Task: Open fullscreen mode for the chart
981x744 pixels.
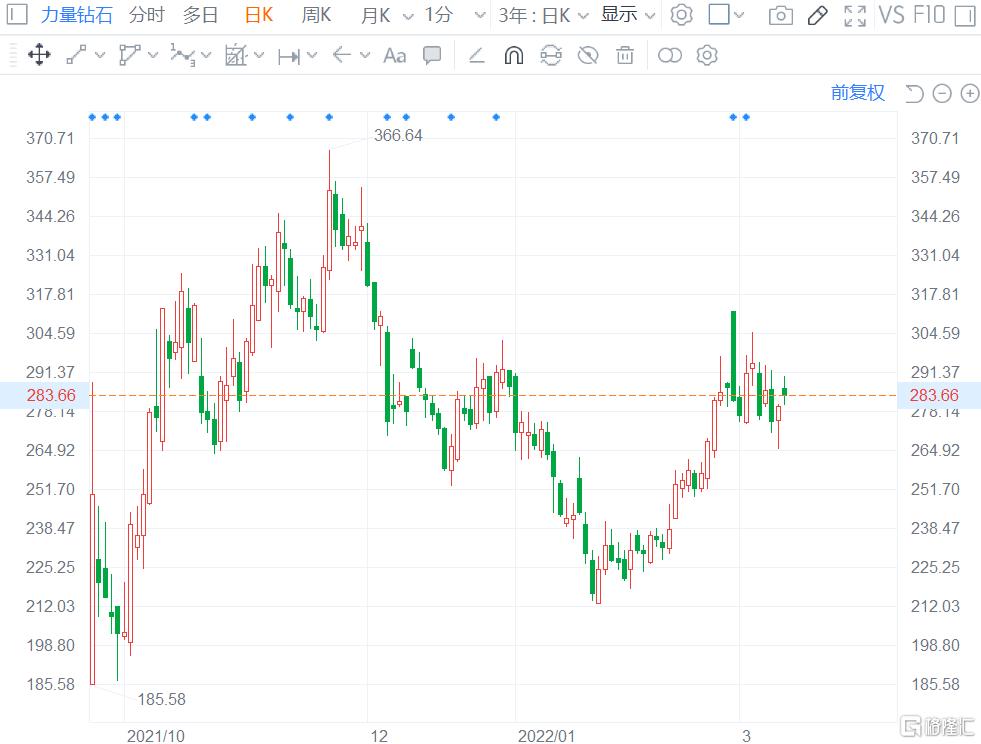Action: tap(855, 15)
